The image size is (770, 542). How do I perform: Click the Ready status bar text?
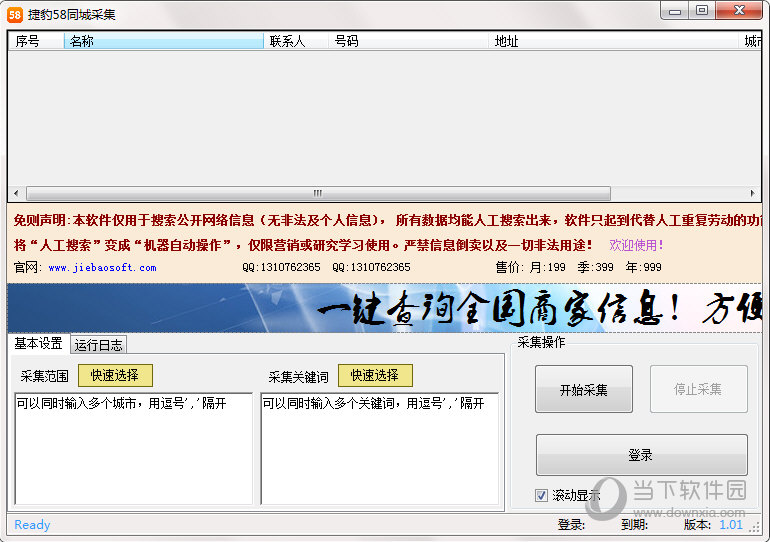(32, 525)
